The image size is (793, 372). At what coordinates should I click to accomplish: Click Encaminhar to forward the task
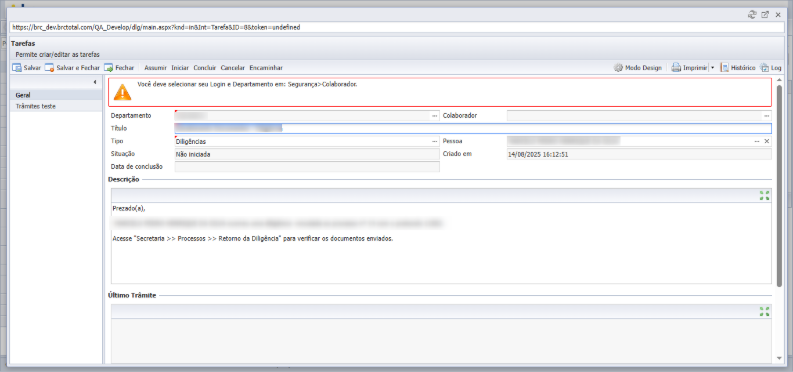pos(266,68)
